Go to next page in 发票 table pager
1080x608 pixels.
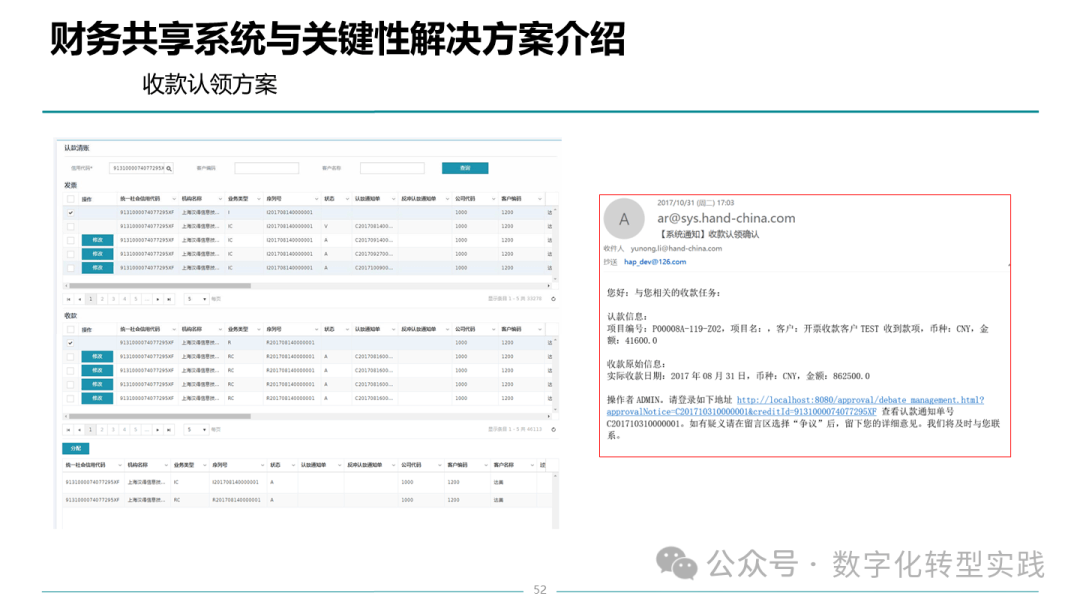point(158,299)
